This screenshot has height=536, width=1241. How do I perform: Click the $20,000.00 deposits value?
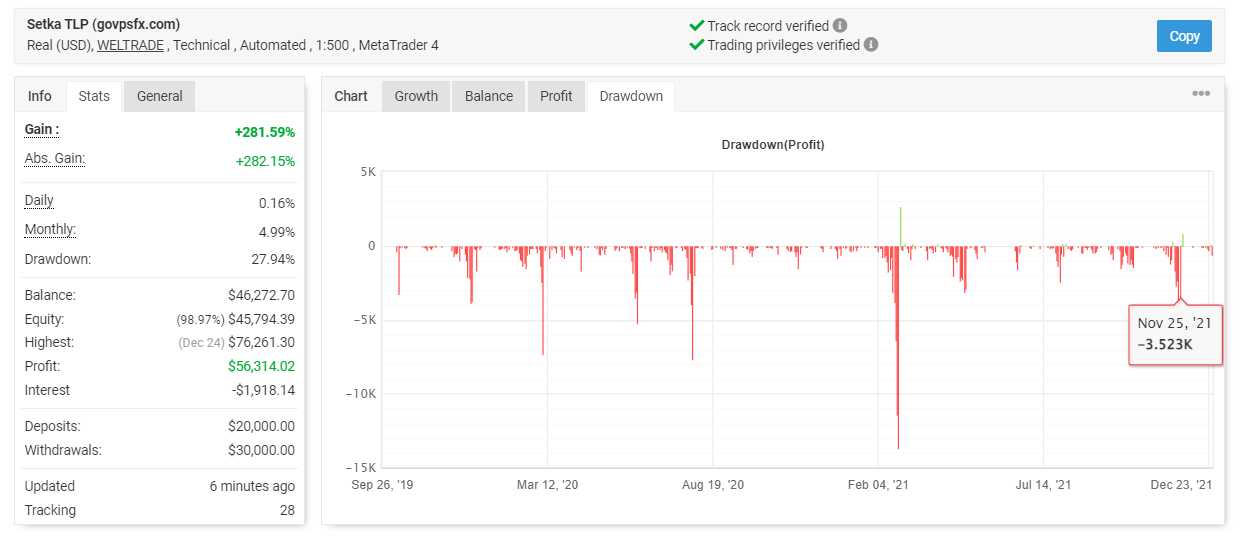click(261, 426)
